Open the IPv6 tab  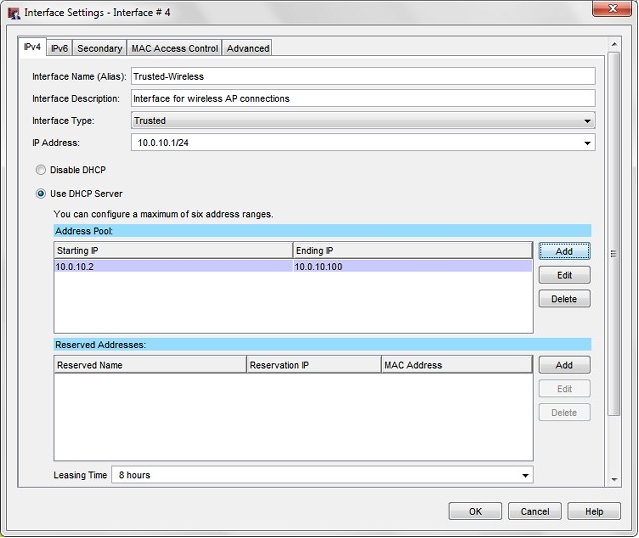click(59, 49)
